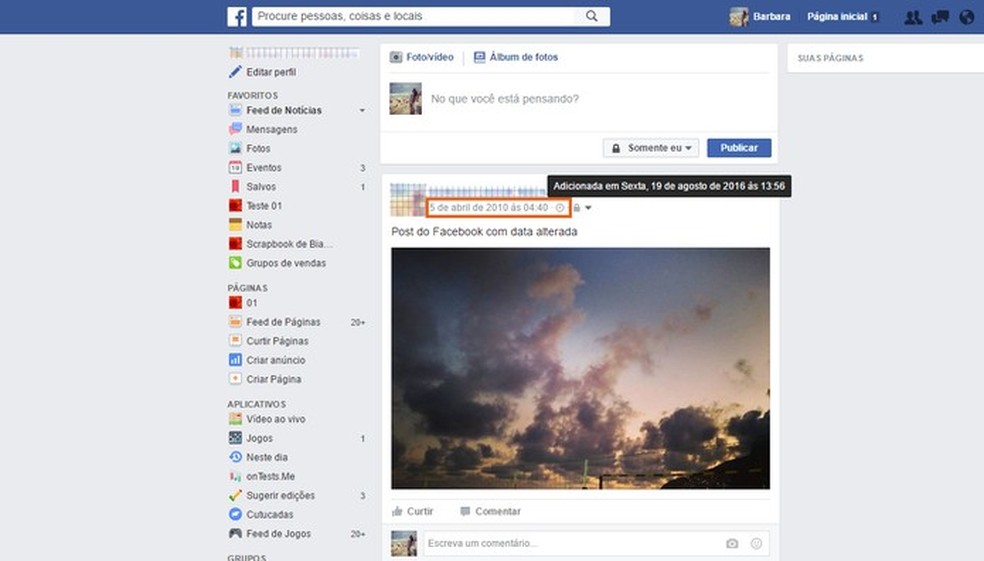Open notifications globe icon
The image size is (984, 561).
click(967, 17)
